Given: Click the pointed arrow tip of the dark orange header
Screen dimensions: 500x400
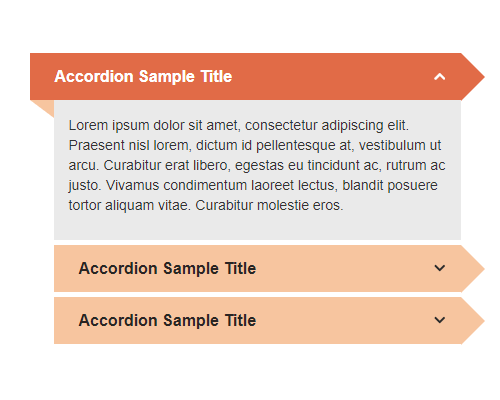Looking at the screenshot, I should pos(473,77).
